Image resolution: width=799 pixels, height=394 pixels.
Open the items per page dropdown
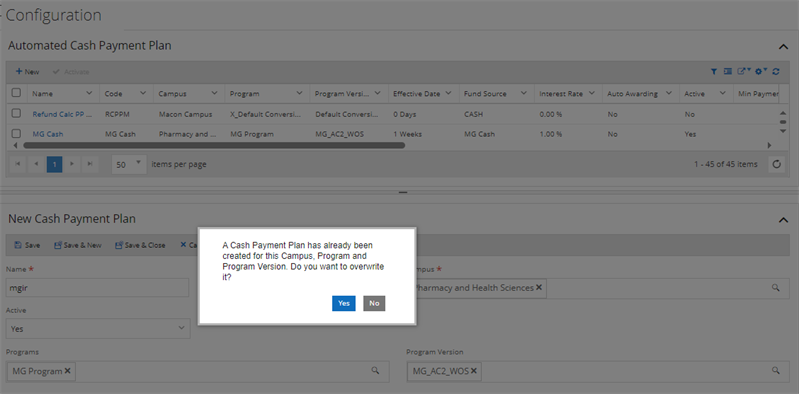click(129, 164)
